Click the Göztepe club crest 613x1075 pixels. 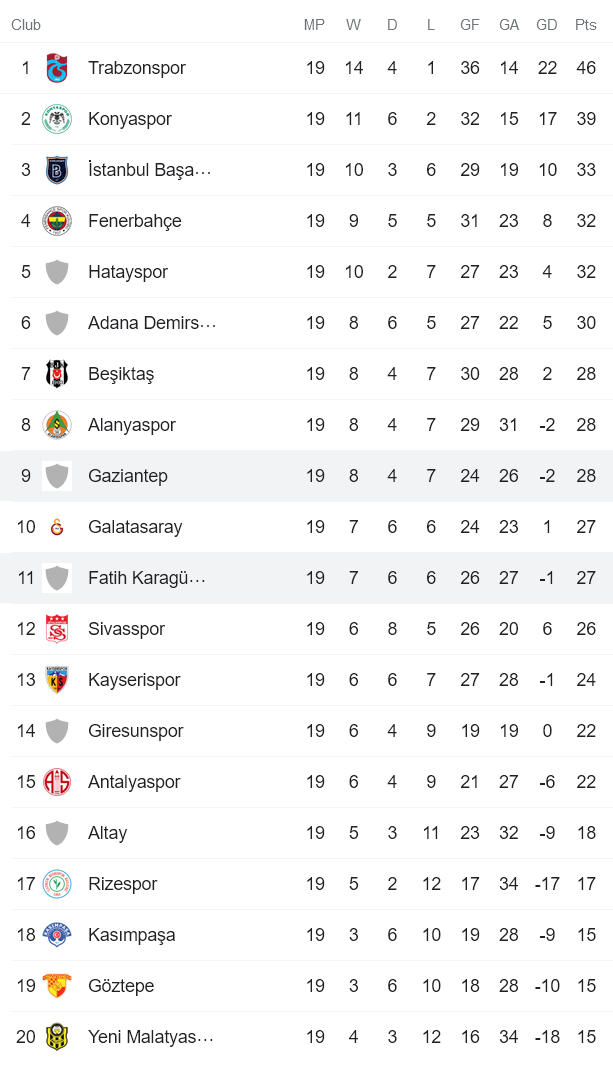tap(57, 985)
